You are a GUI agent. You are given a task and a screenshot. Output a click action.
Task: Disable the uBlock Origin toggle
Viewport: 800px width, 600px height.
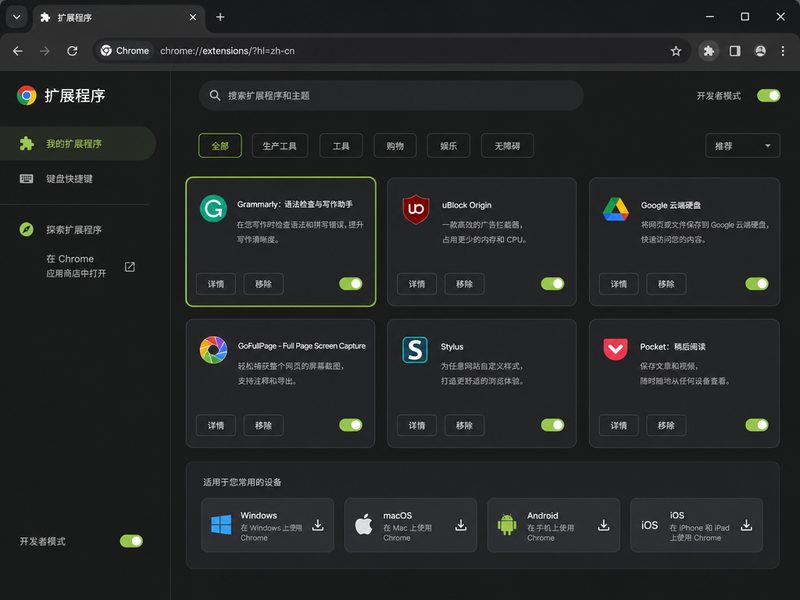pyautogui.click(x=553, y=284)
